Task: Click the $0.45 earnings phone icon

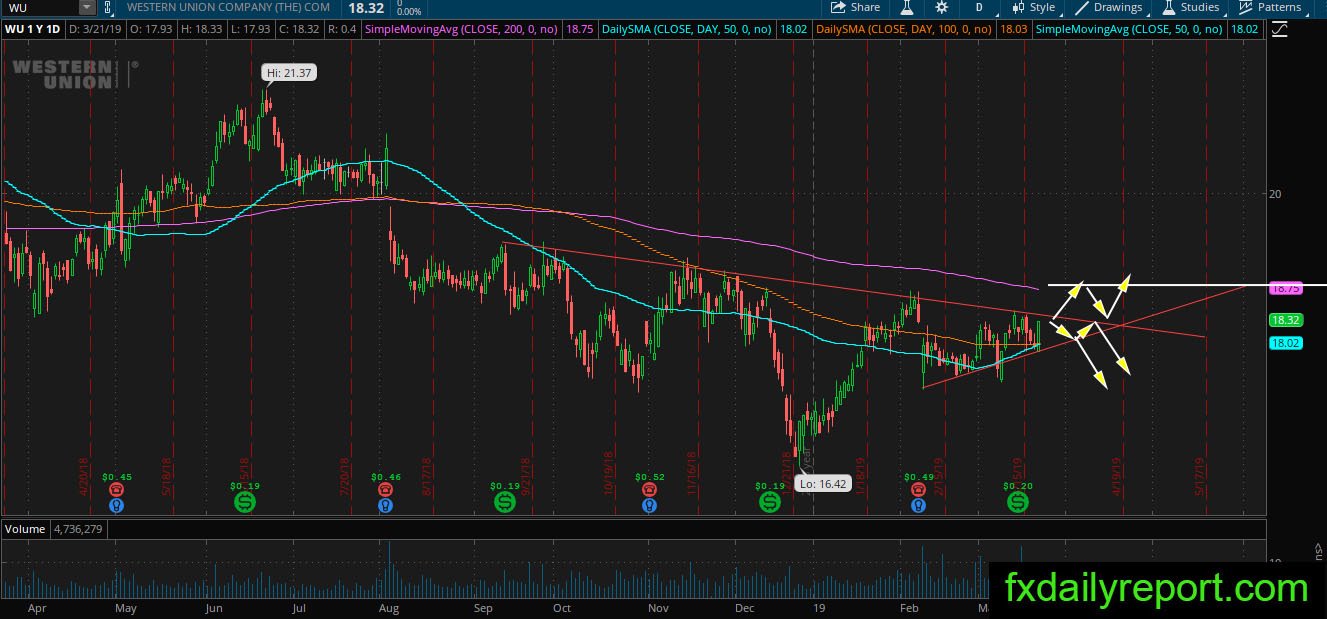Action: coord(117,490)
